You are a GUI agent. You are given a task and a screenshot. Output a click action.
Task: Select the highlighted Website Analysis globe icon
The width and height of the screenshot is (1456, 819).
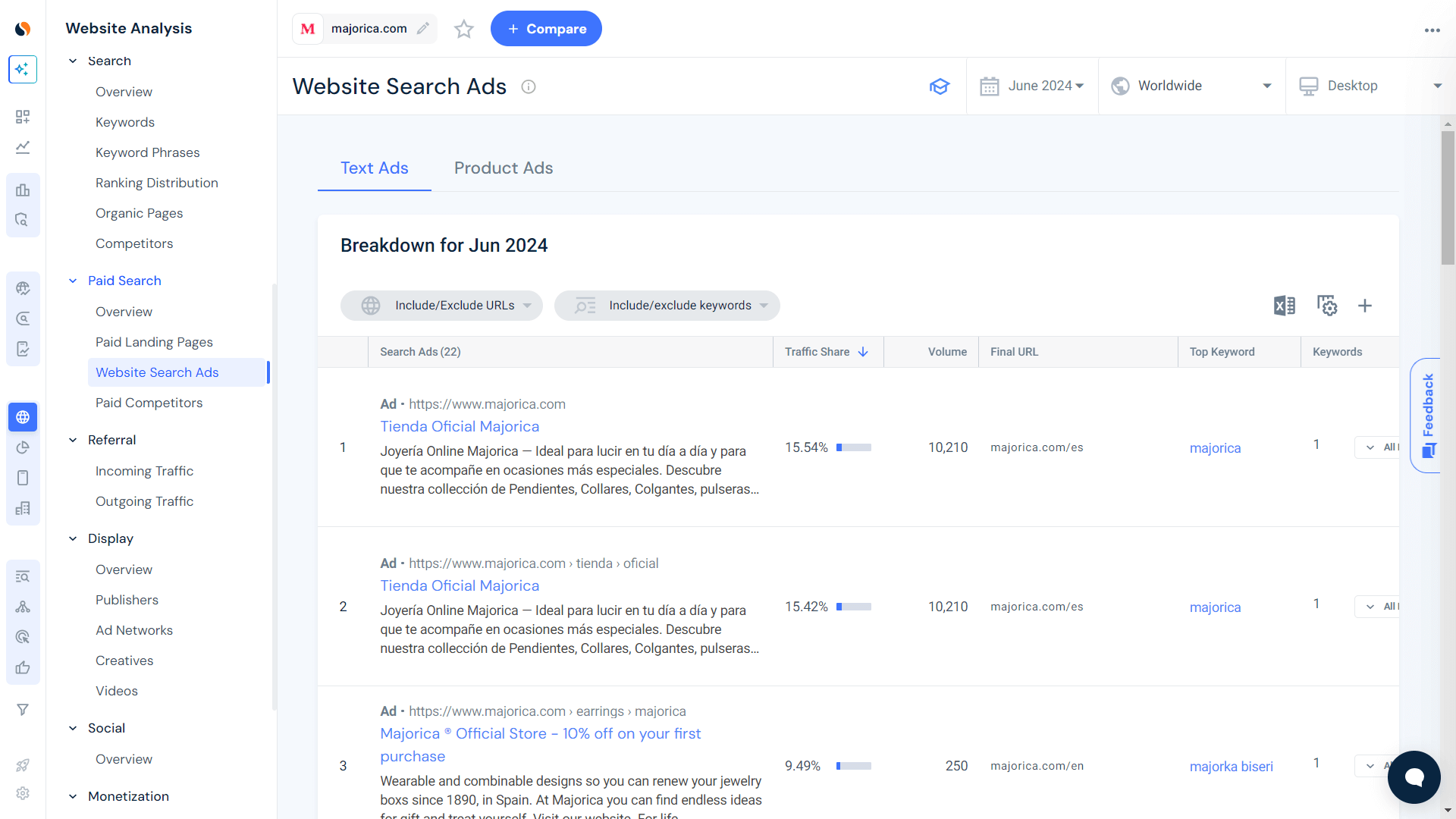[23, 417]
